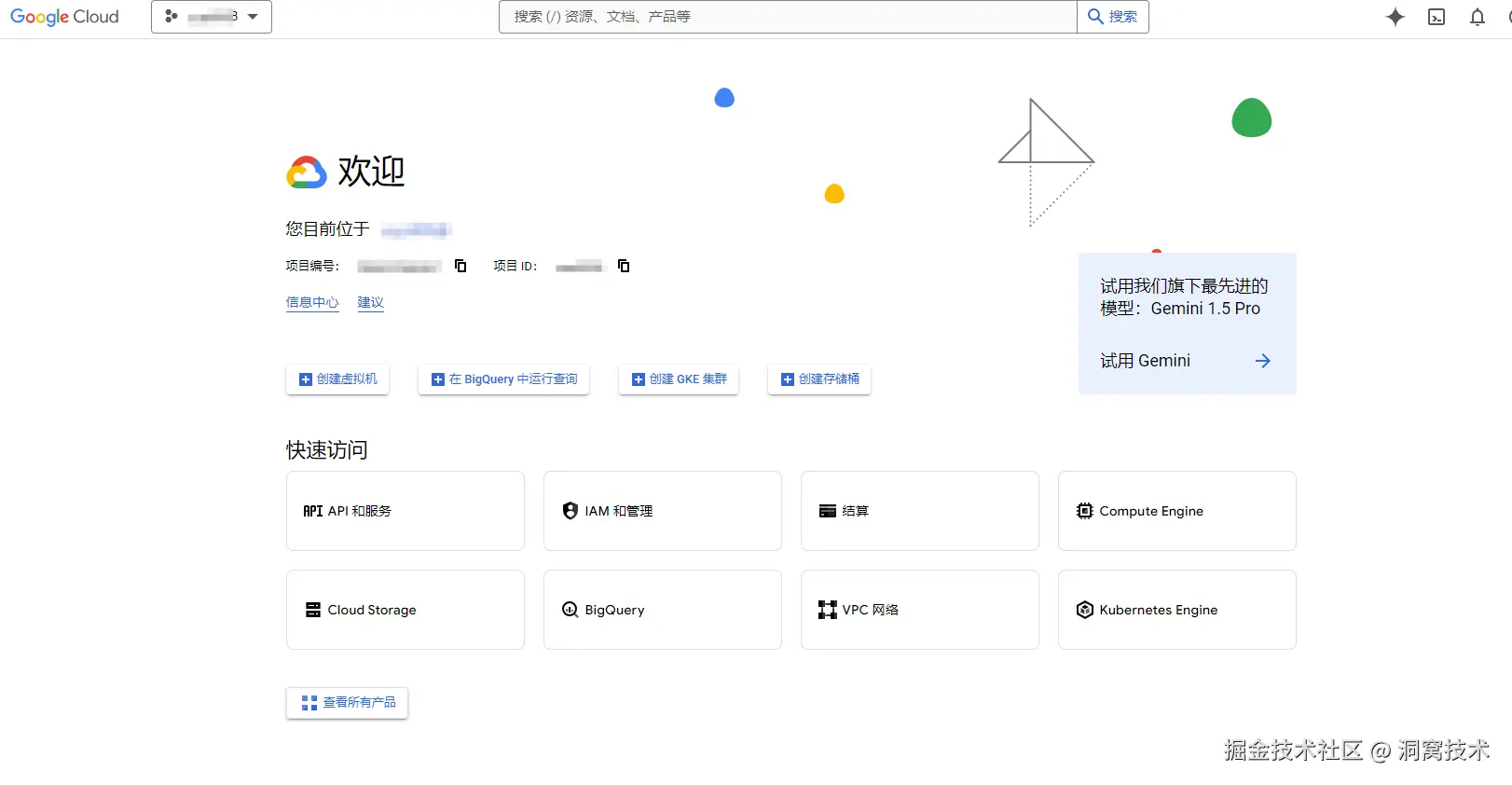Click the plus icon on 创建存储桶
1512x785 pixels.
[x=788, y=379]
